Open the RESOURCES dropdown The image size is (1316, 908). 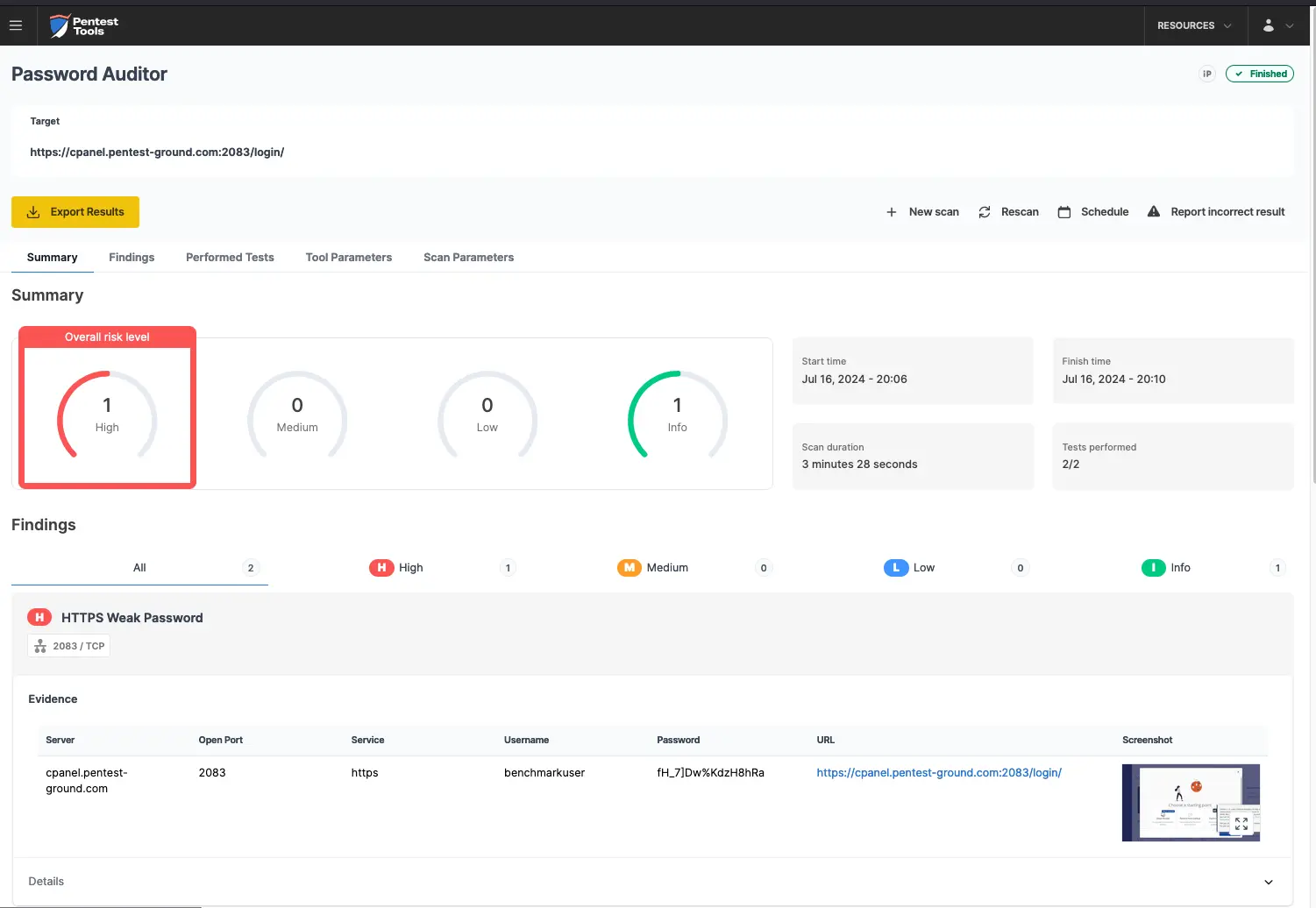[1194, 25]
